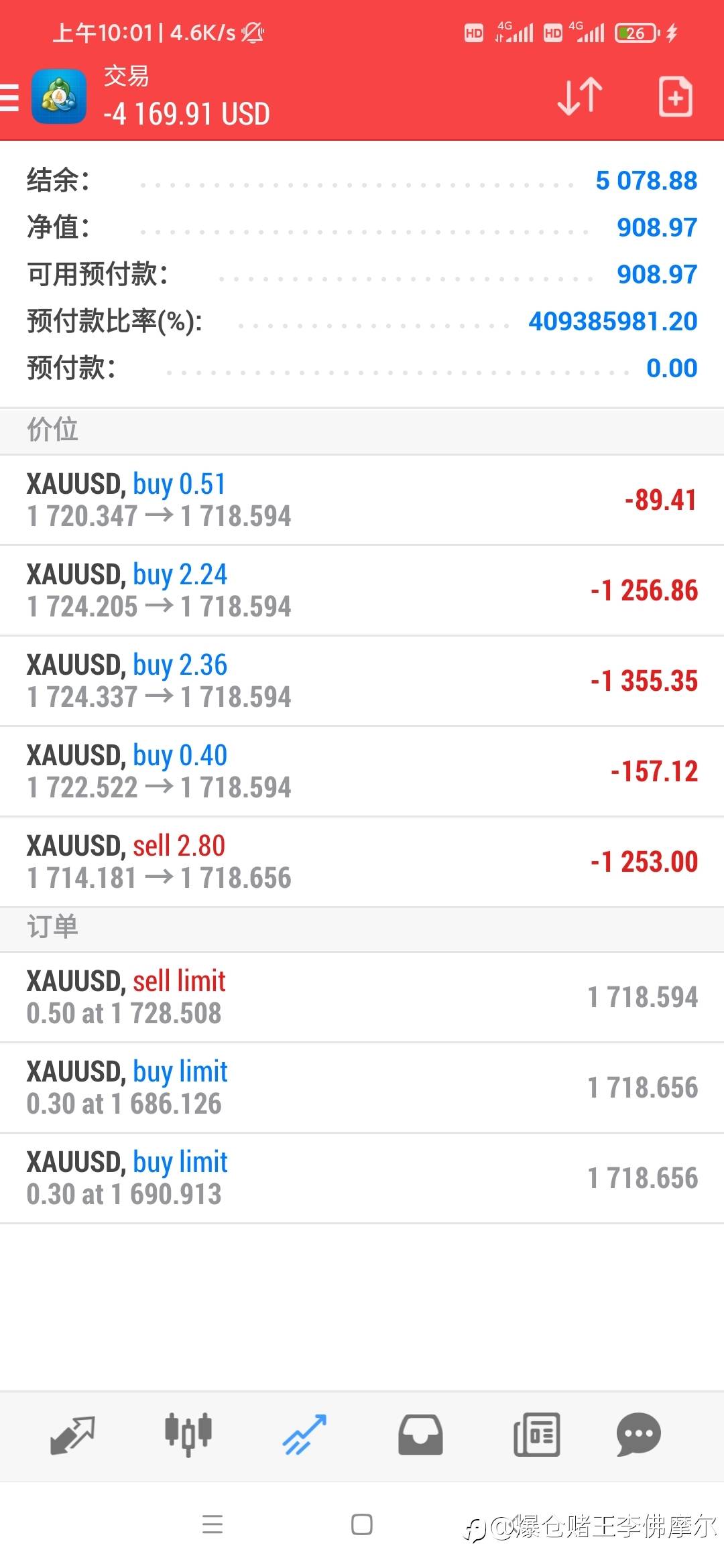Open the hamburger side menu
Viewport: 724px width, 1568px height.
9,97
